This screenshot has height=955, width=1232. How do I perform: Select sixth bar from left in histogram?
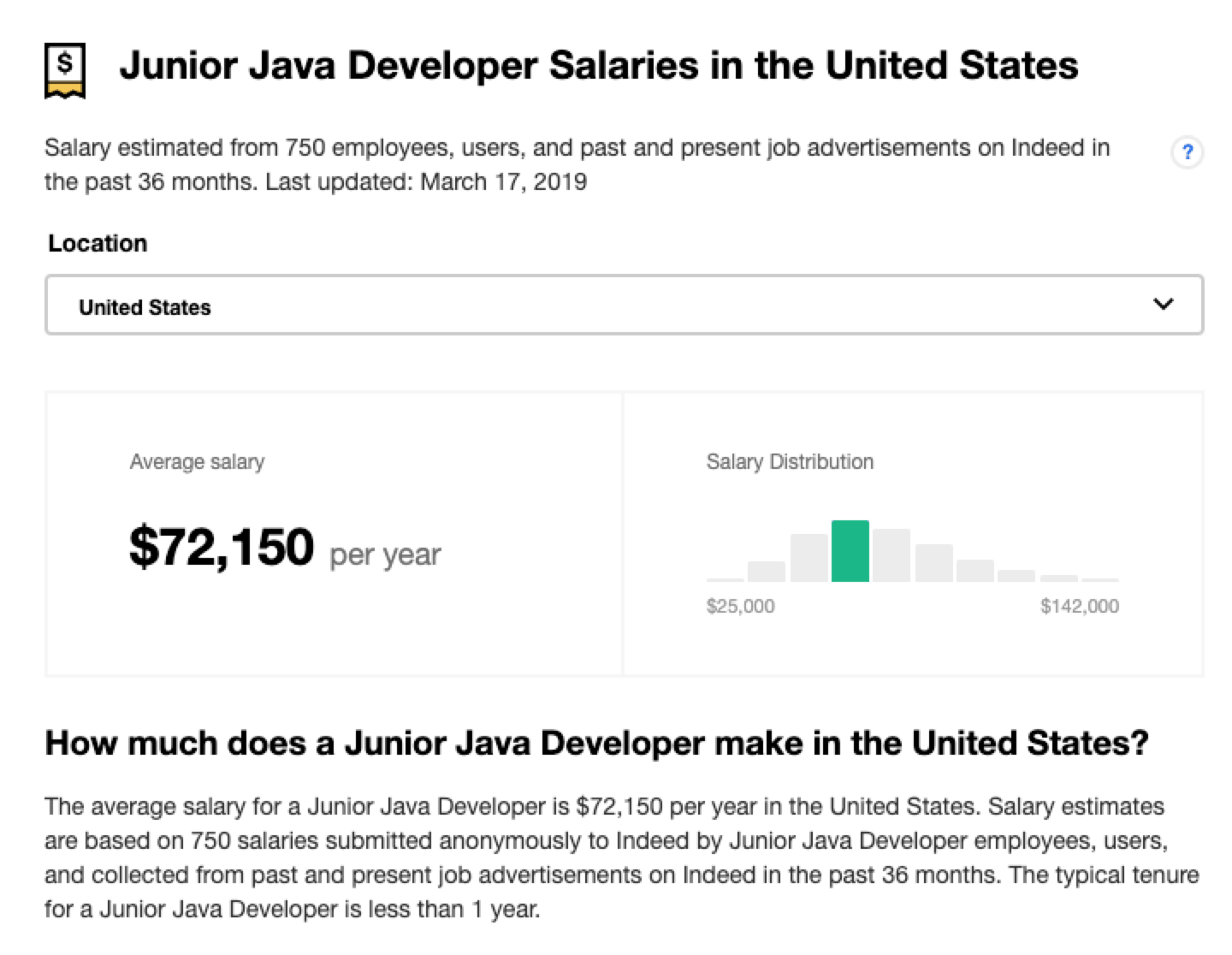tap(933, 563)
